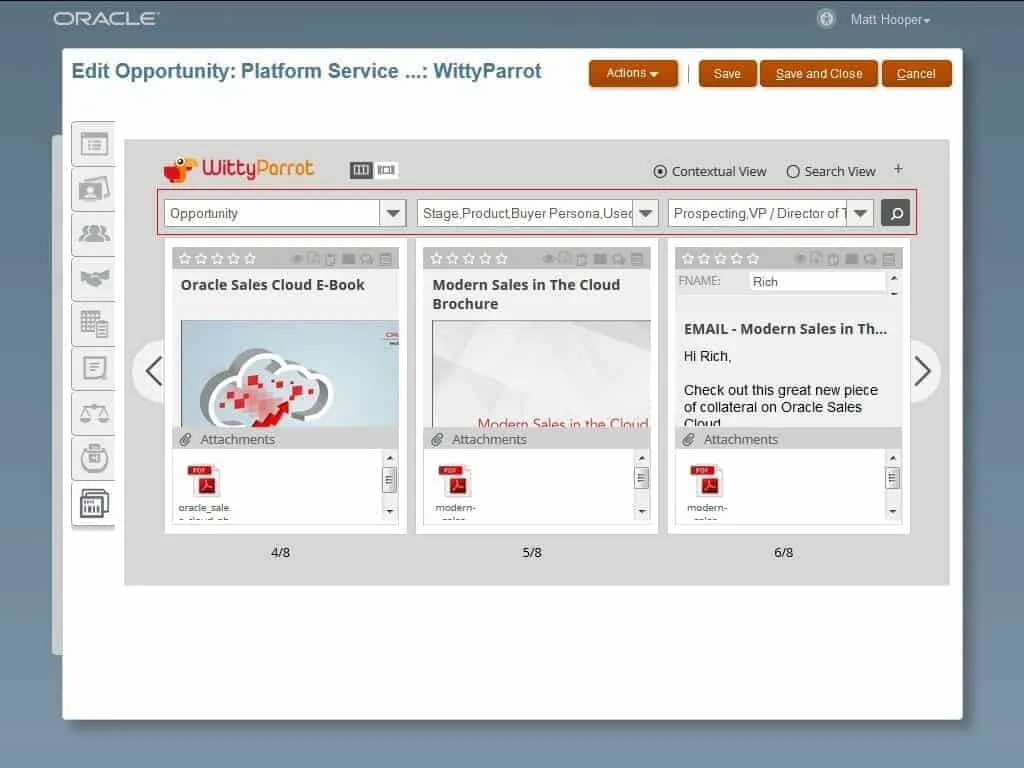
Task: Go to previous content cards arrow
Action: pyautogui.click(x=153, y=372)
